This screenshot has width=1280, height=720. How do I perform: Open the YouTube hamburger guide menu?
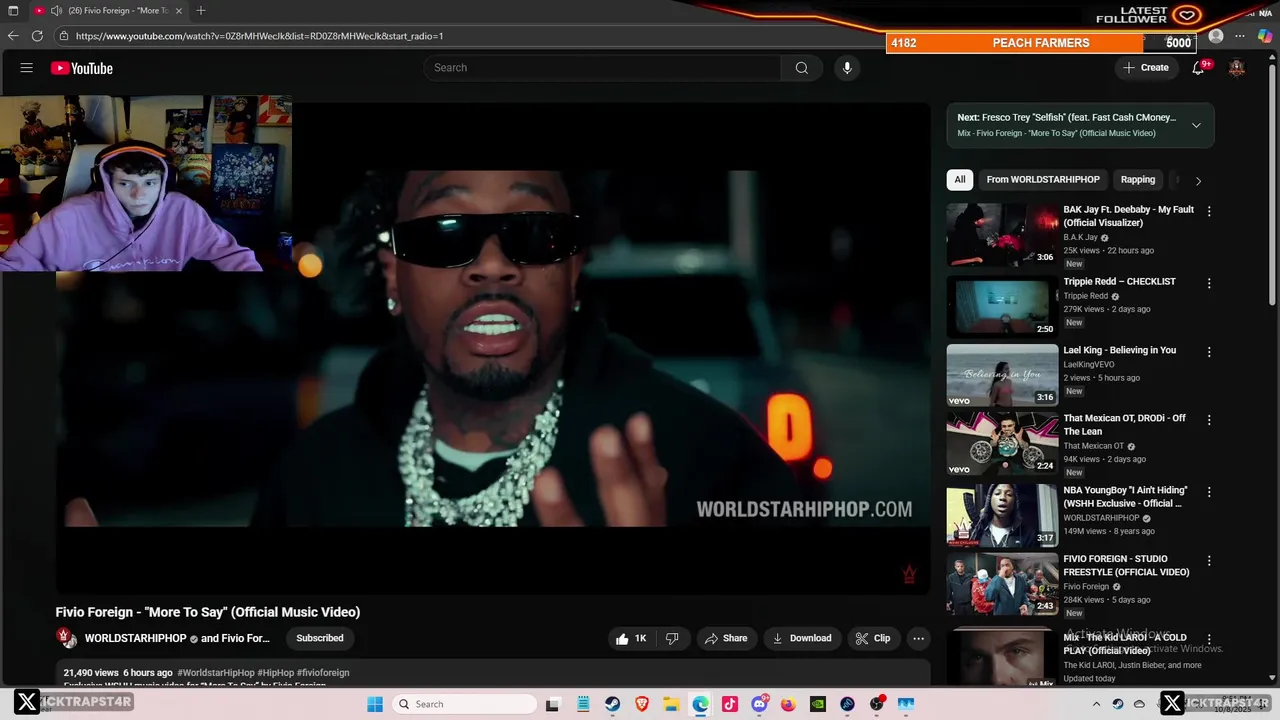[27, 68]
